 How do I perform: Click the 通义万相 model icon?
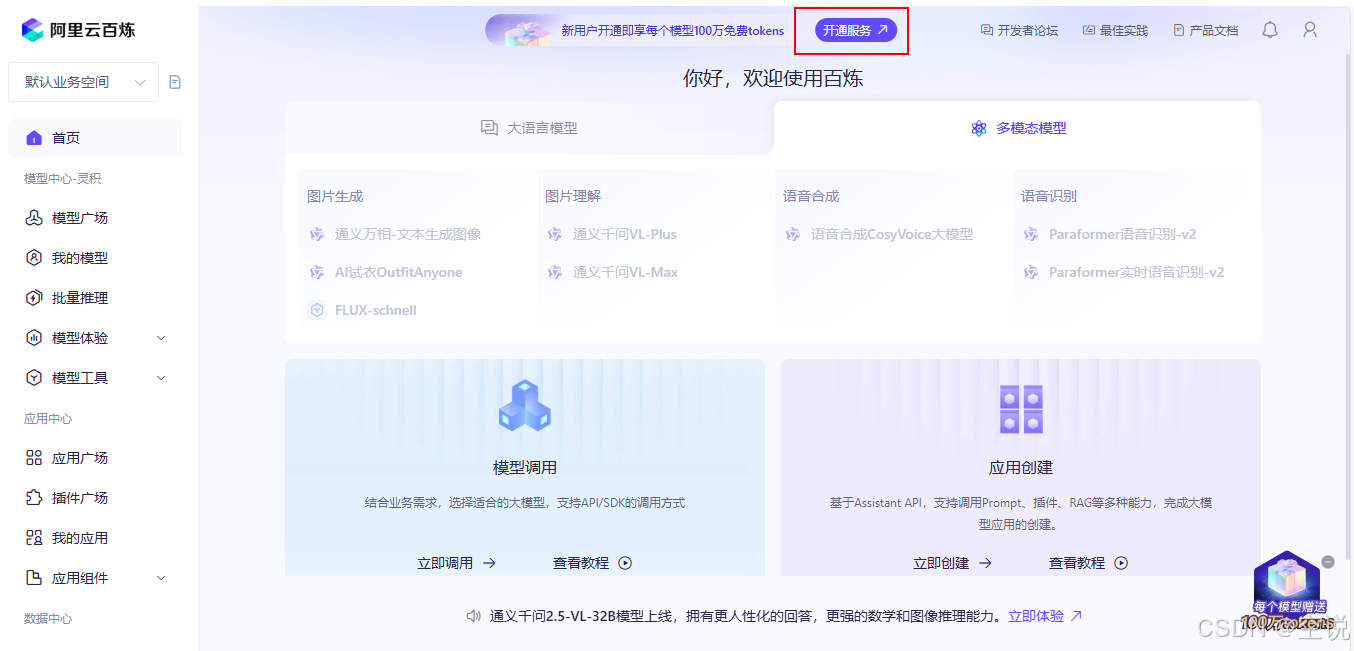coord(317,234)
